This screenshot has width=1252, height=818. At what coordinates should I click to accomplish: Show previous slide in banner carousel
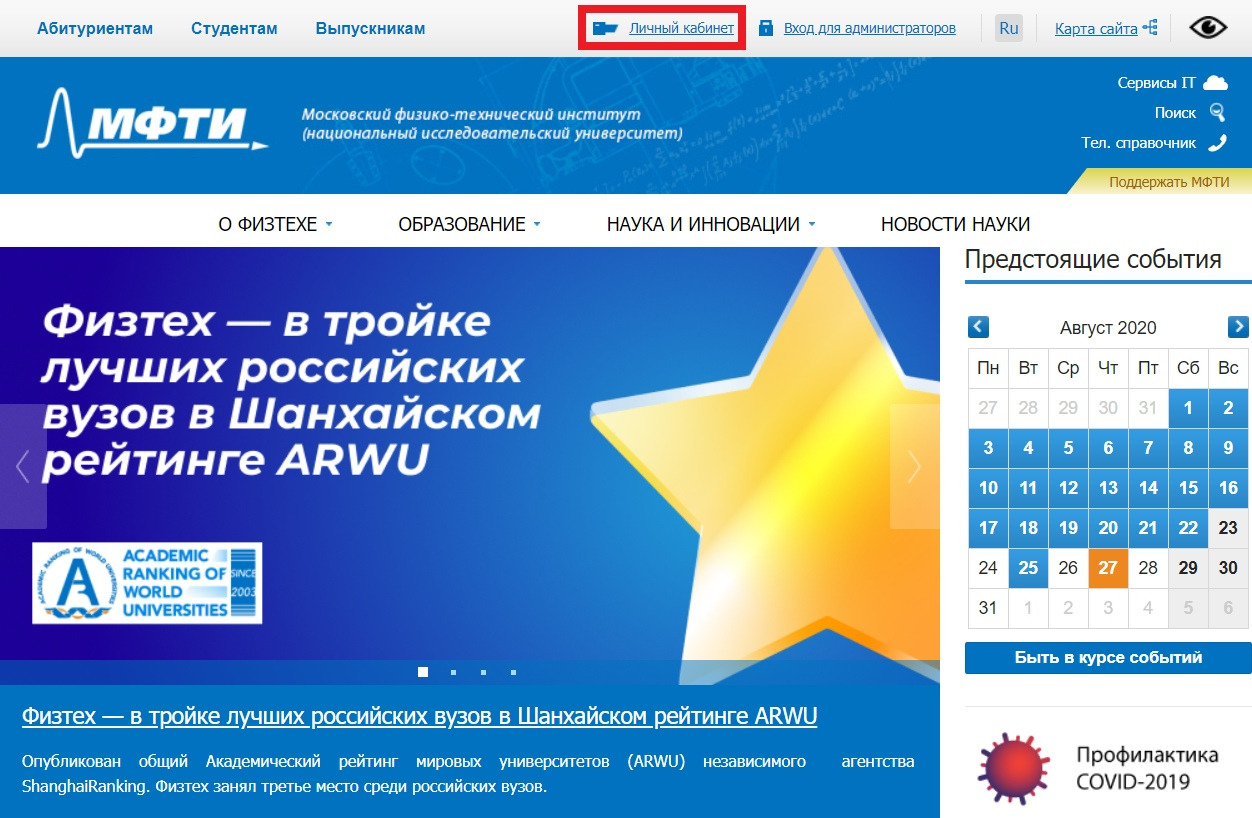[x=23, y=466]
